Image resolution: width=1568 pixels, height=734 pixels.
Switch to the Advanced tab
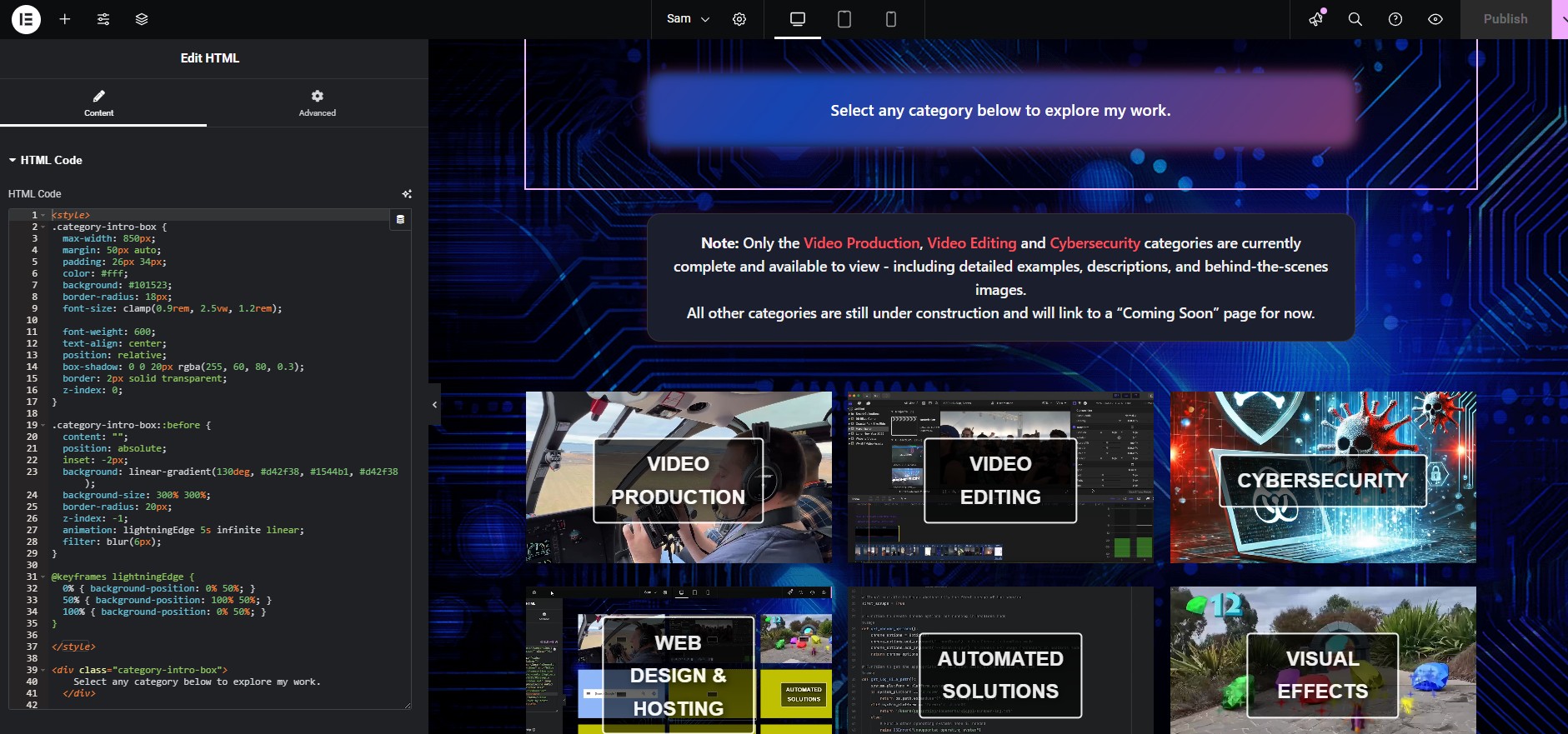pos(318,103)
